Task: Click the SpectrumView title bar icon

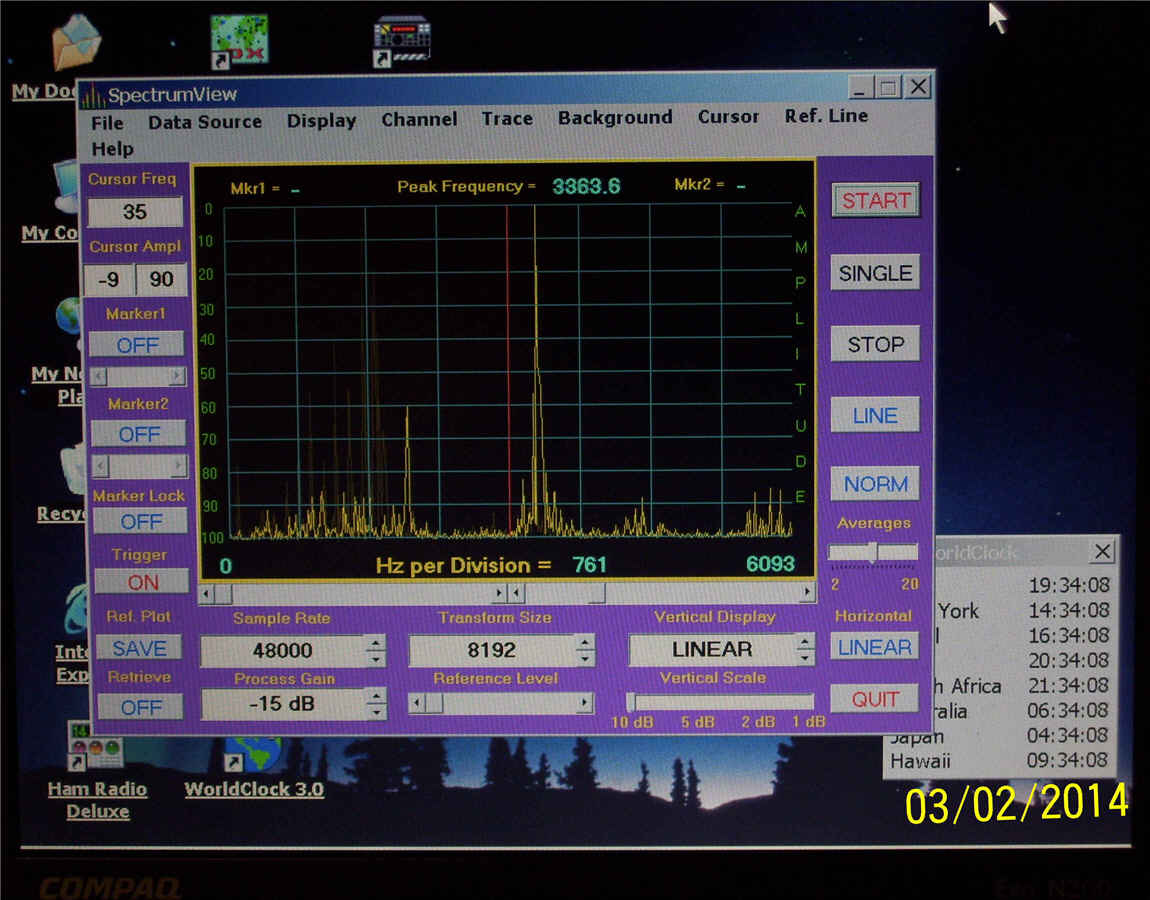Action: [x=93, y=95]
